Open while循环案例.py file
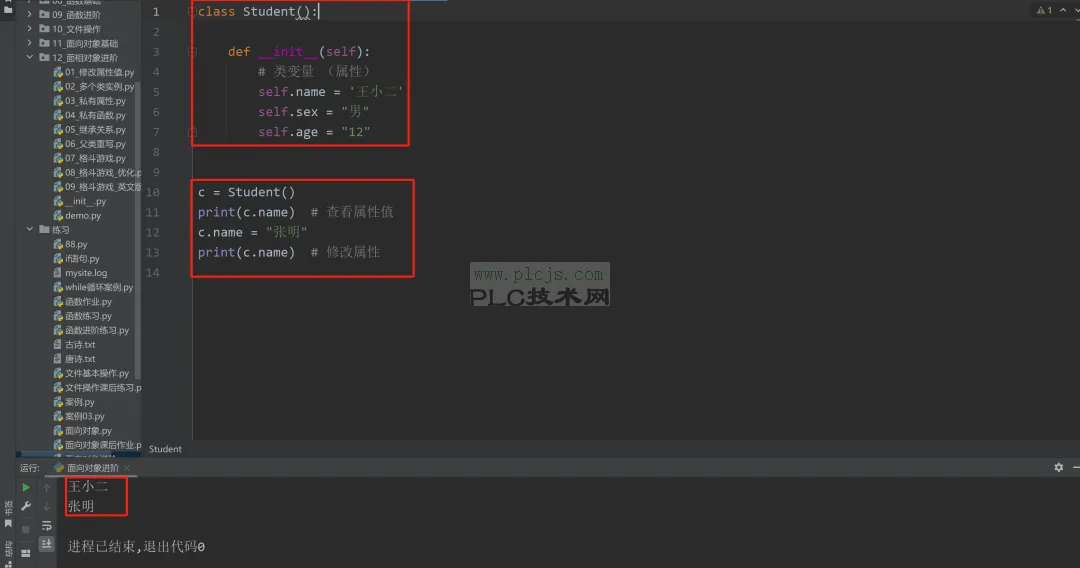Screen dimensions: 1080x568 pos(93,288)
